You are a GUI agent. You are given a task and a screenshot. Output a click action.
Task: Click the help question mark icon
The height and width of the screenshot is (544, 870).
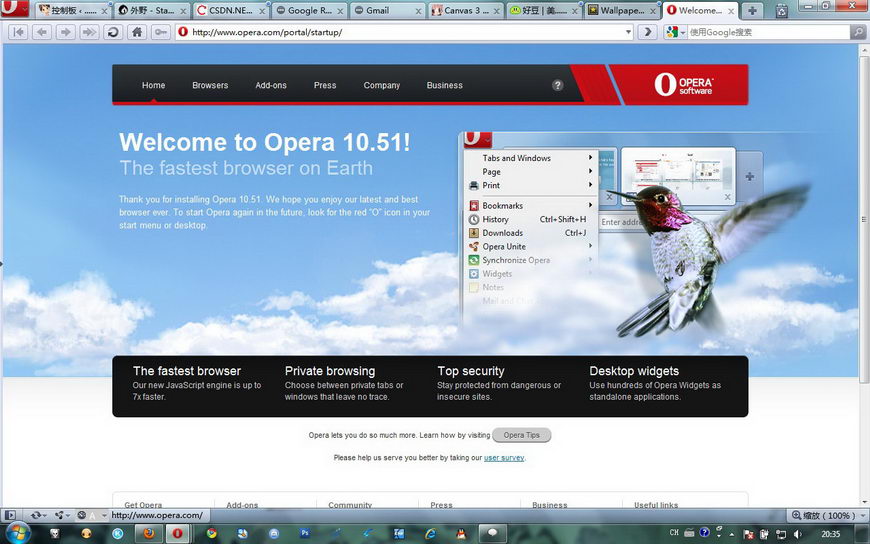(x=558, y=85)
